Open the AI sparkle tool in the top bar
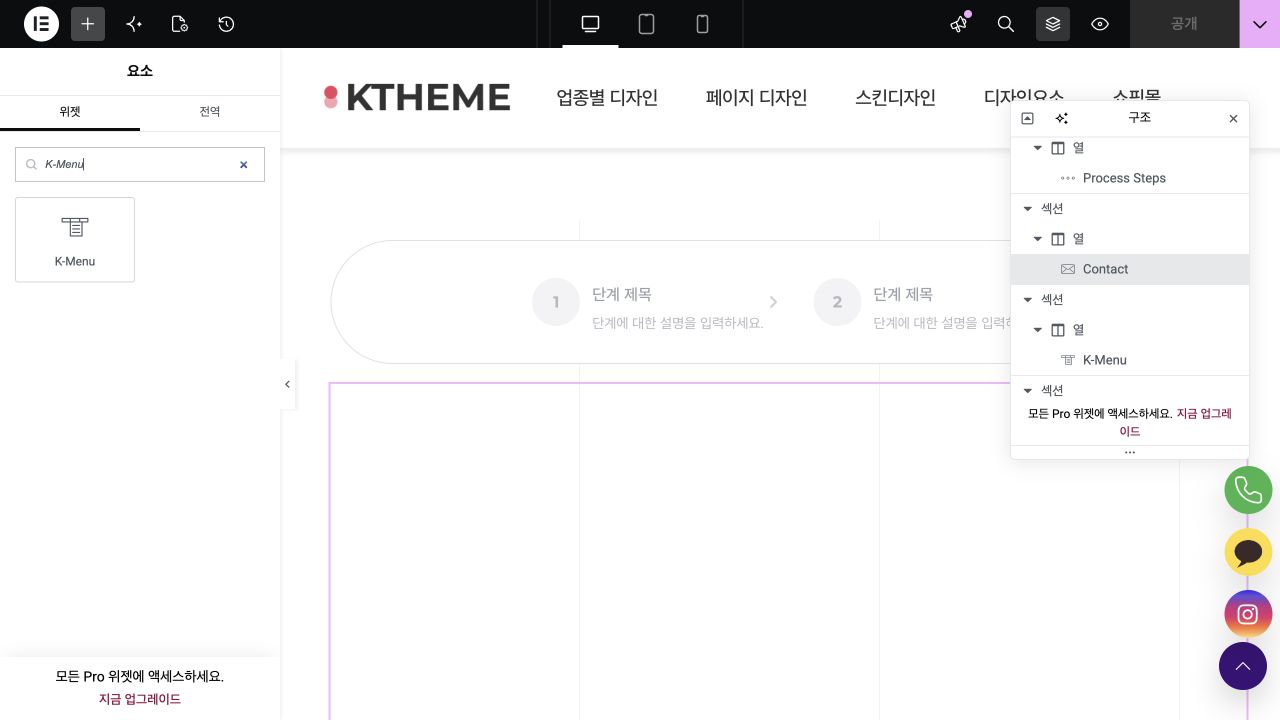Image resolution: width=1280 pixels, height=720 pixels. click(134, 24)
